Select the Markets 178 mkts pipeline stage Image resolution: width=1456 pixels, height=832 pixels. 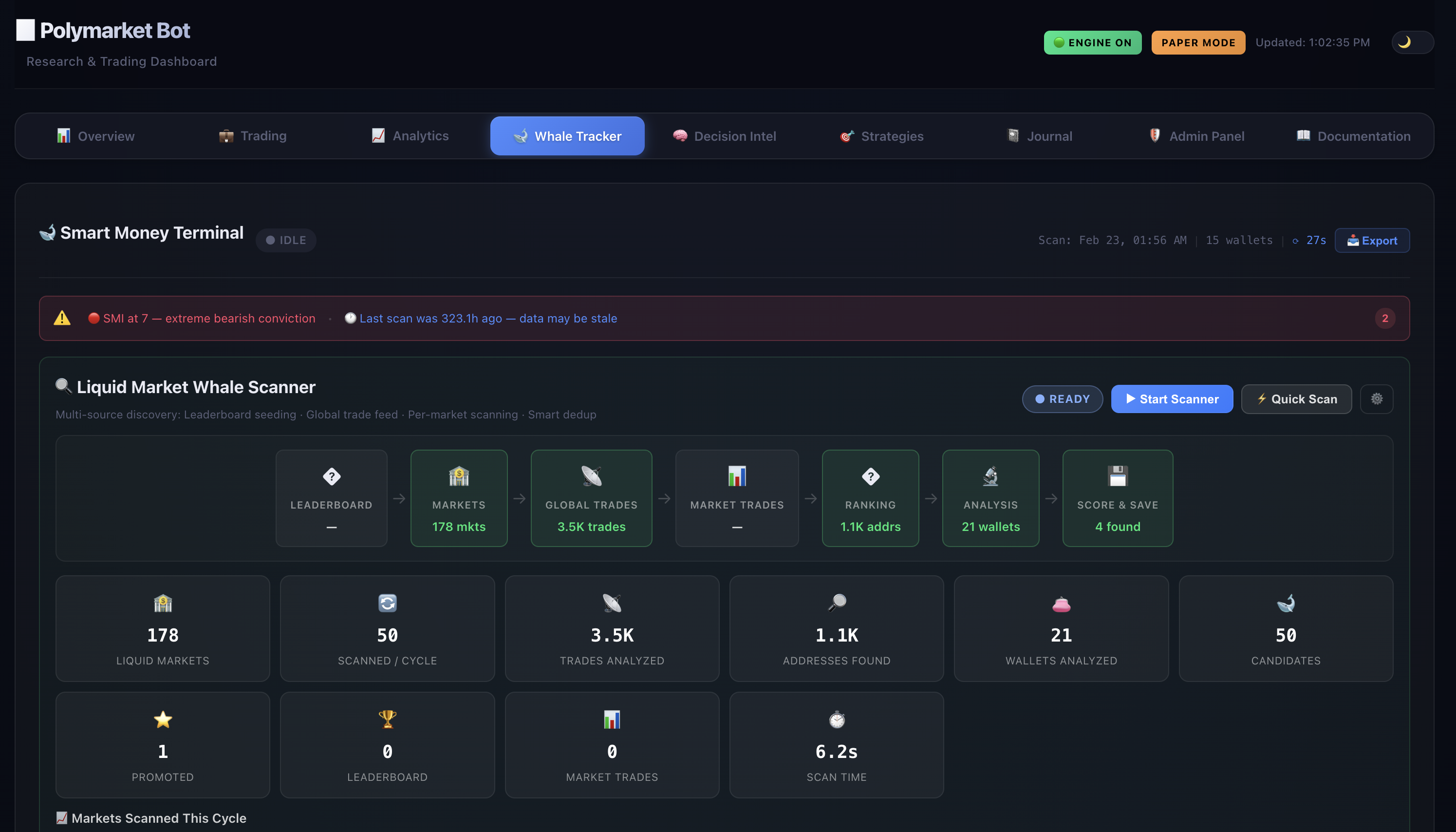tap(459, 498)
